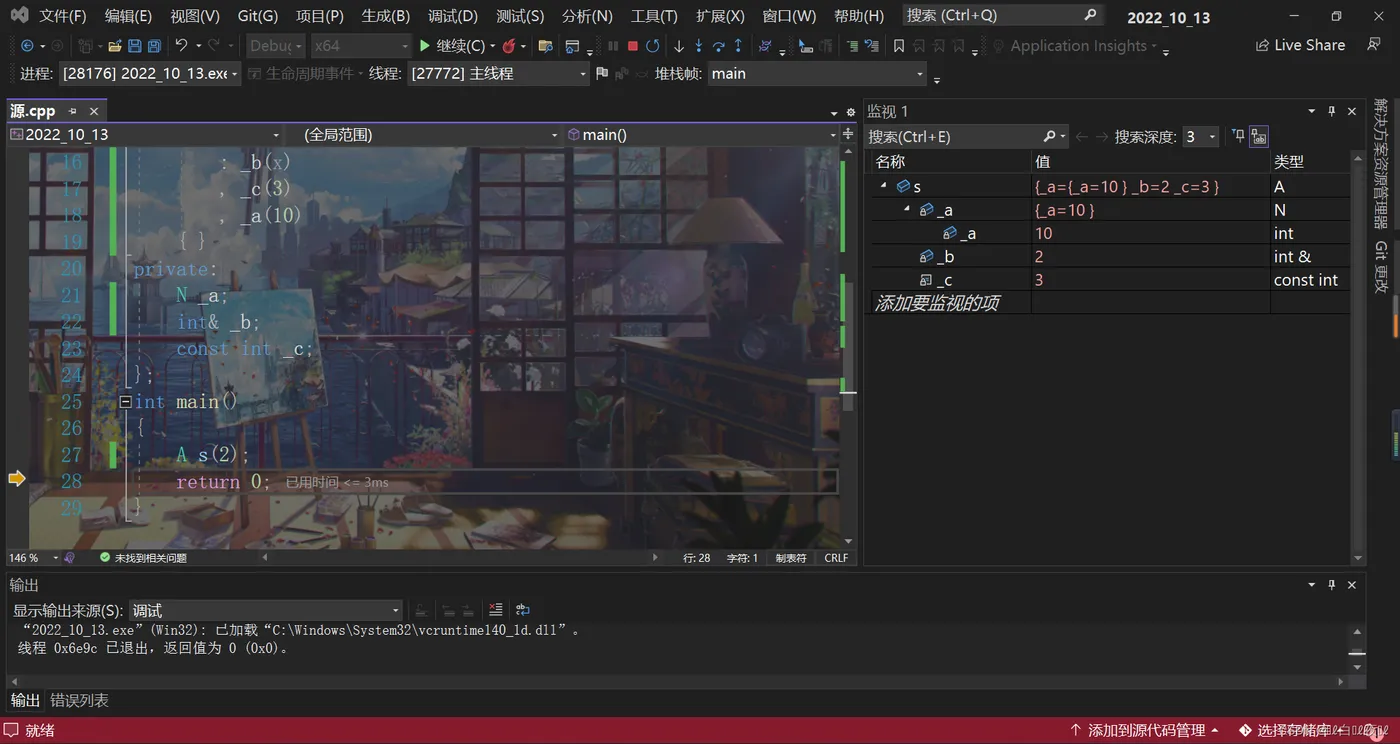Open the 扩展(X) extensions menu
This screenshot has width=1400, height=744.
pos(720,16)
